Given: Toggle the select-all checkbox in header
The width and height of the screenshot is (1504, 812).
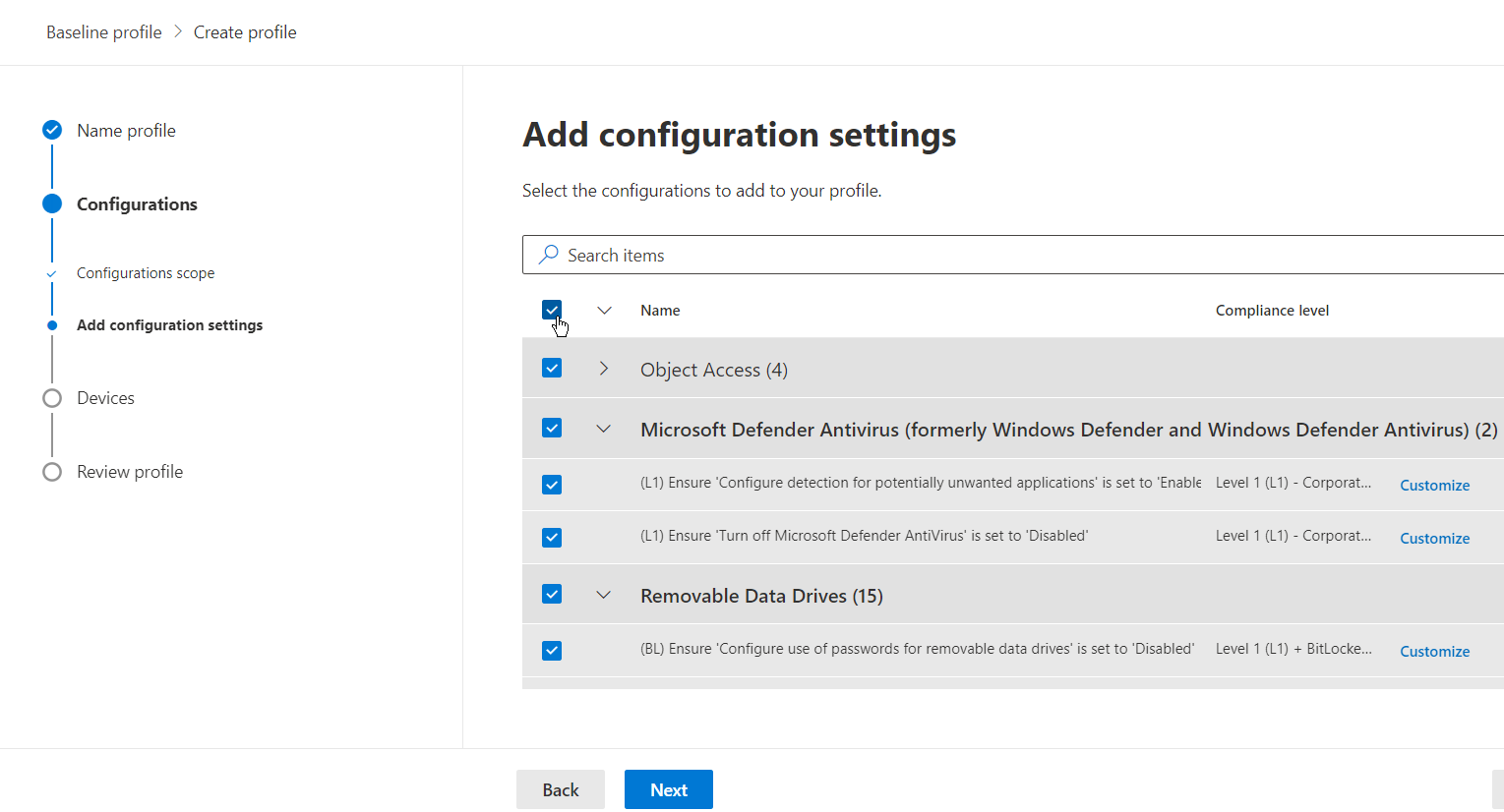Looking at the screenshot, I should coord(552,310).
